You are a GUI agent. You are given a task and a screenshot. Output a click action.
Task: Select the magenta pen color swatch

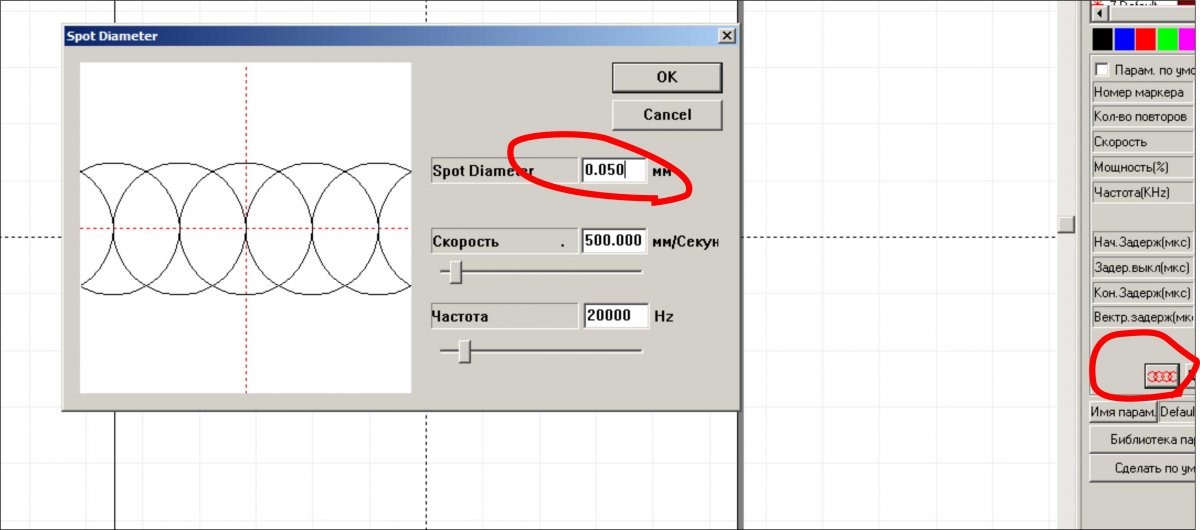[1187, 39]
